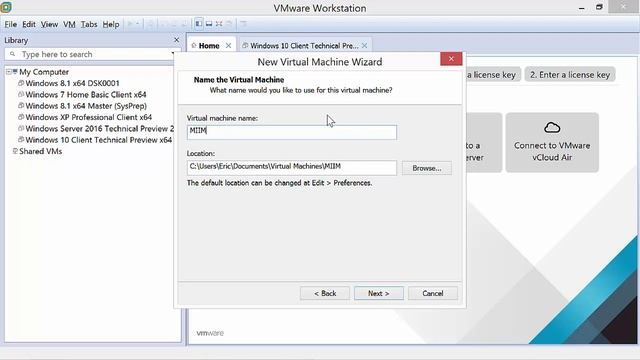Click the default location Preferences hint text
The height and width of the screenshot is (360, 640).
click(x=279, y=183)
